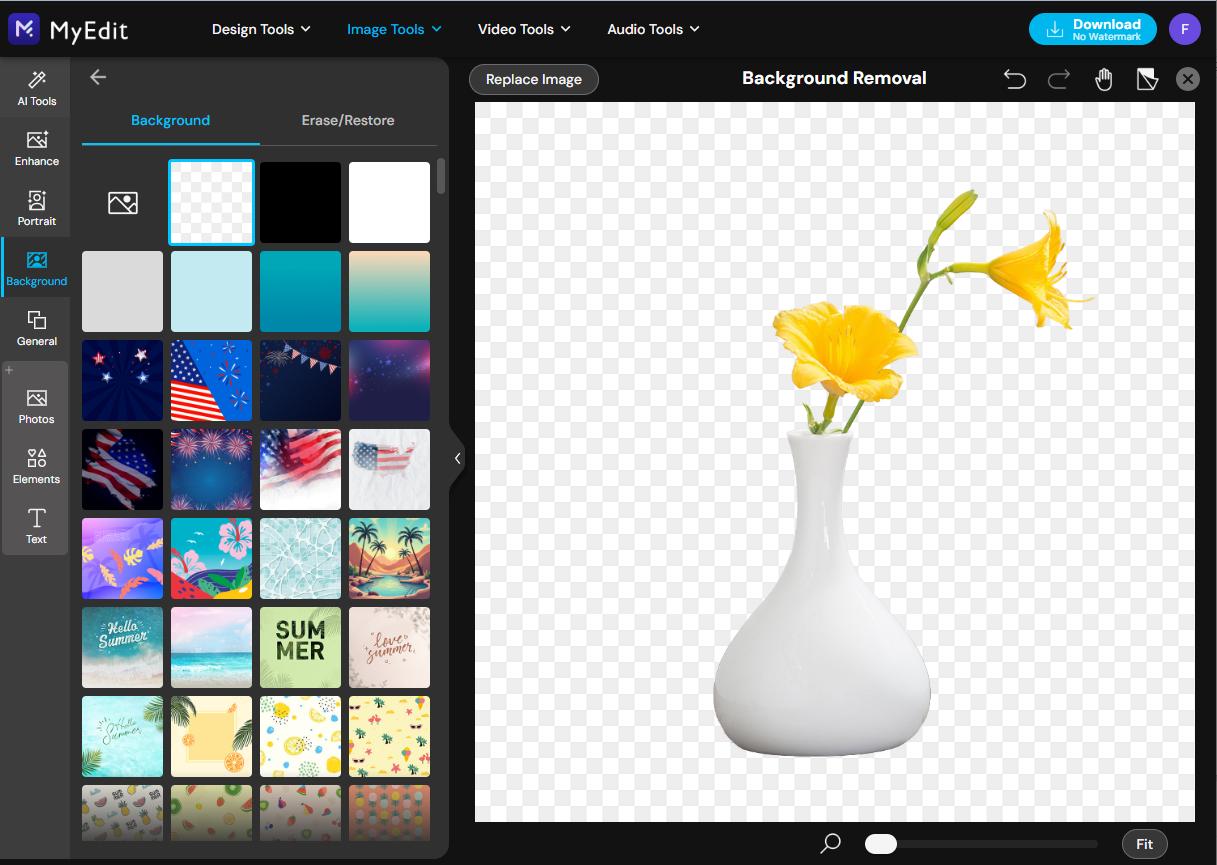Select the Portrait tools icon
This screenshot has width=1217, height=865.
(35, 207)
